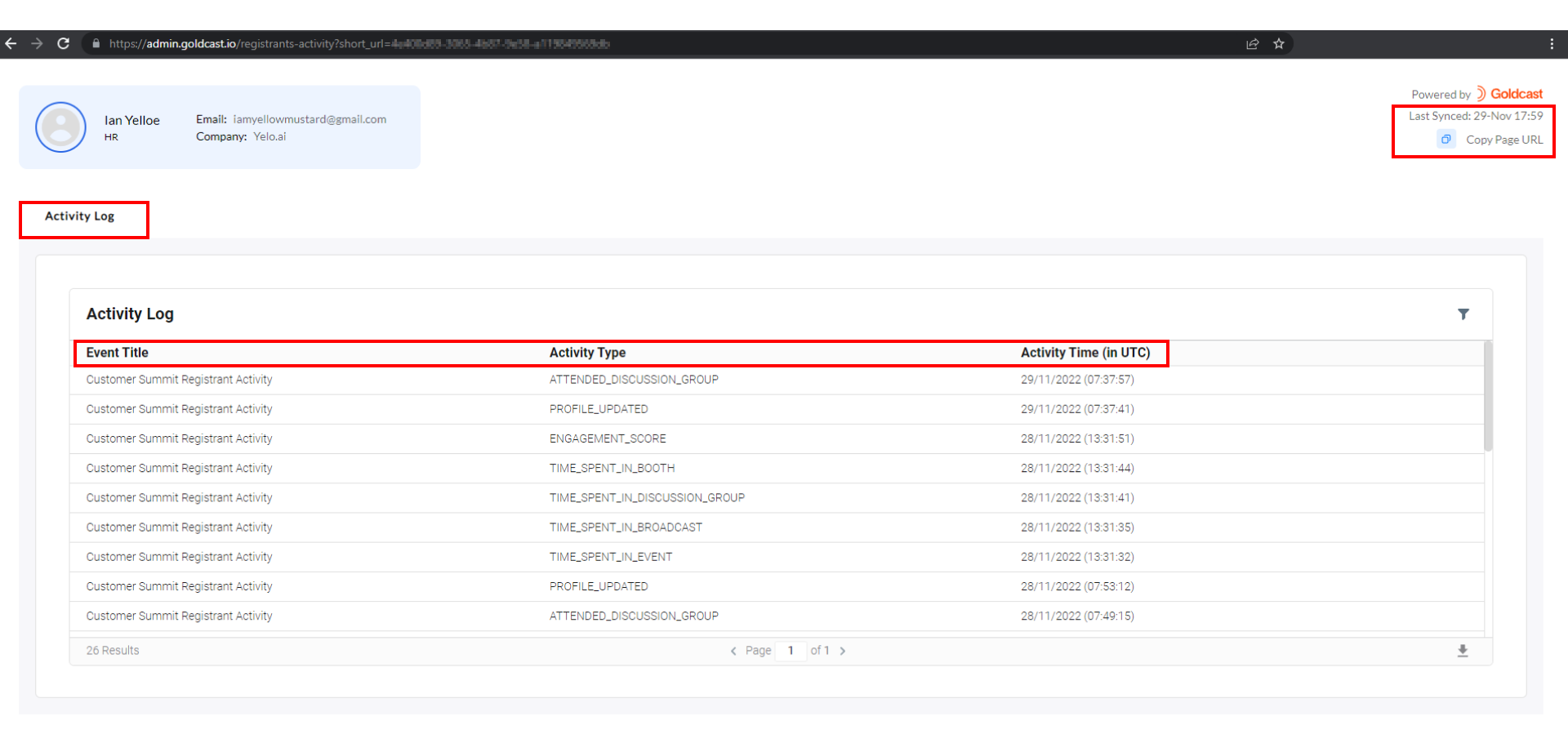Reload the page with the refresh icon
Image resolution: width=1568 pixels, height=752 pixels.
63,43
